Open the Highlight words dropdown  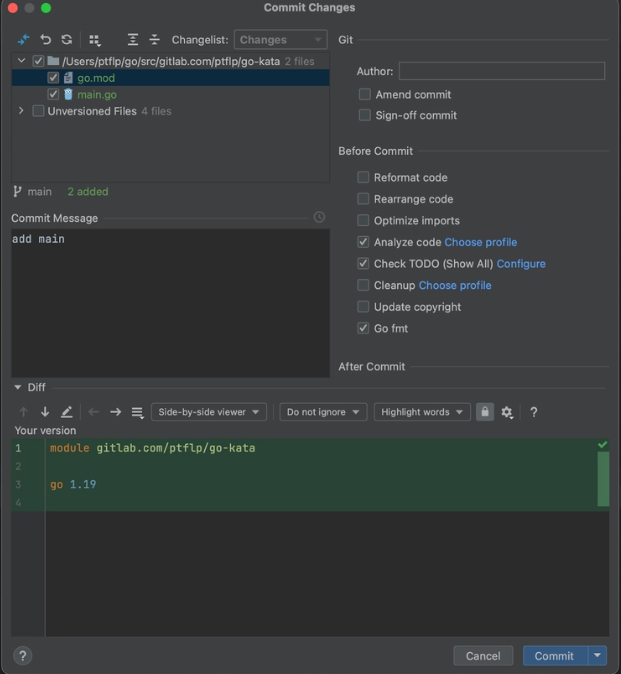(x=422, y=412)
